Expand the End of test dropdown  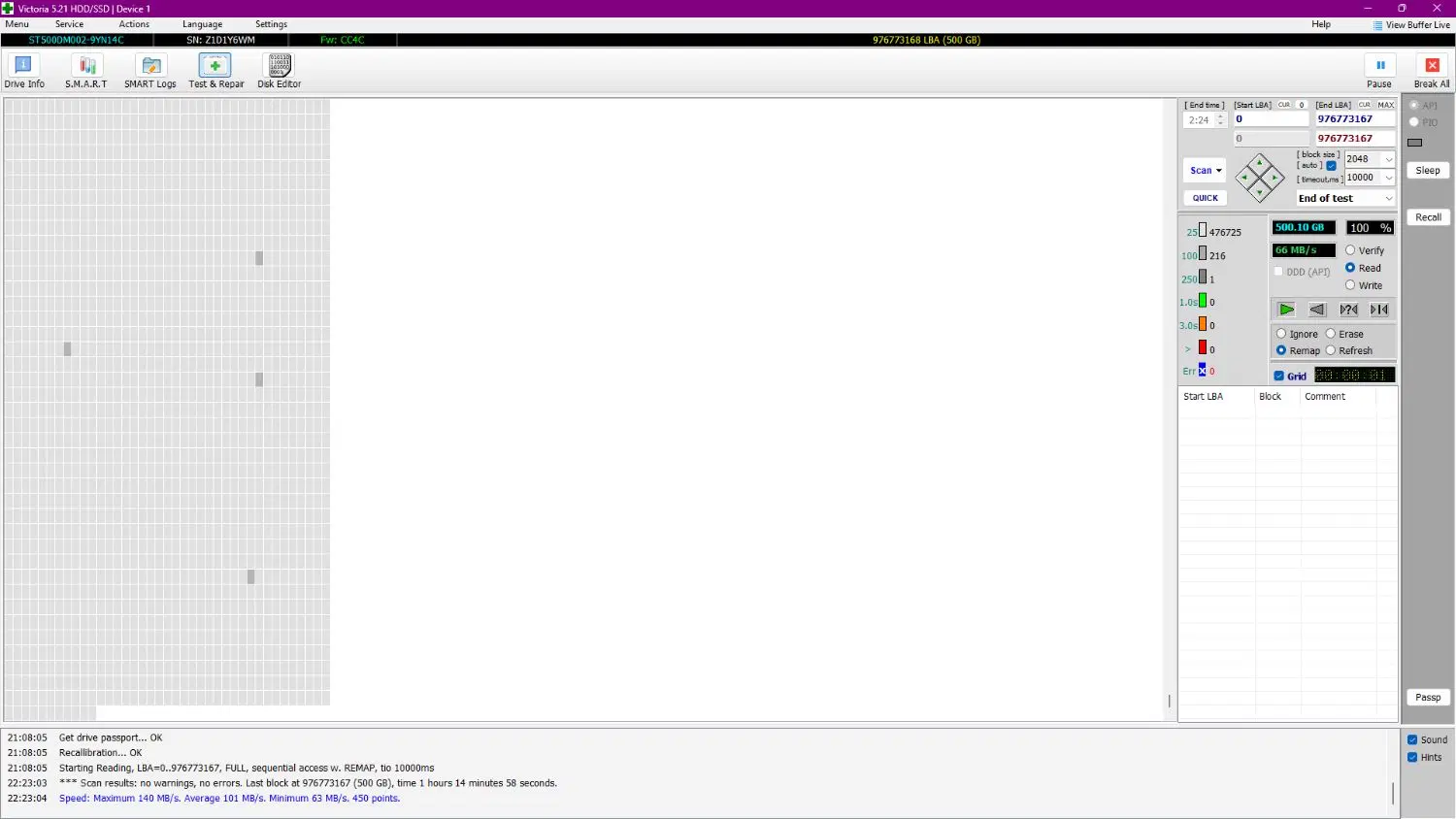pos(1388,198)
